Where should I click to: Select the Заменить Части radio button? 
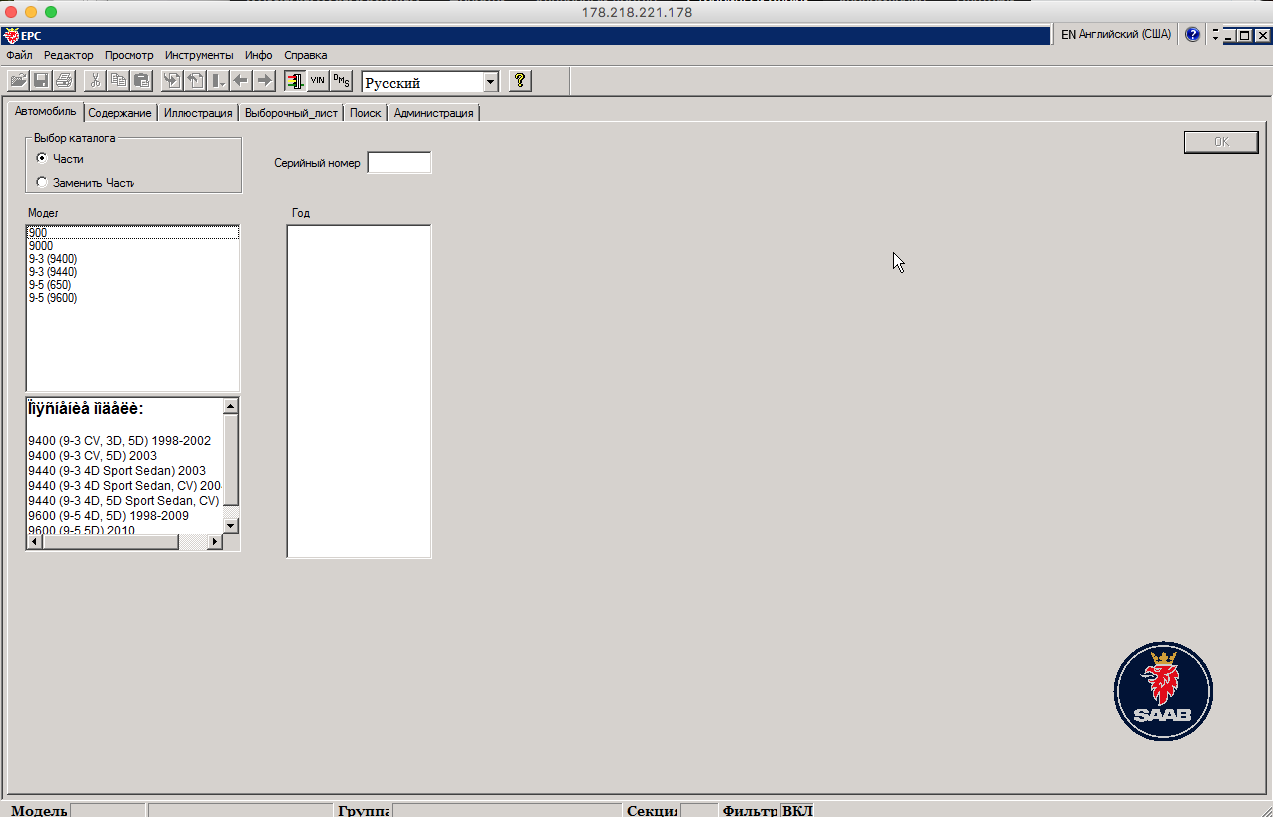point(42,182)
